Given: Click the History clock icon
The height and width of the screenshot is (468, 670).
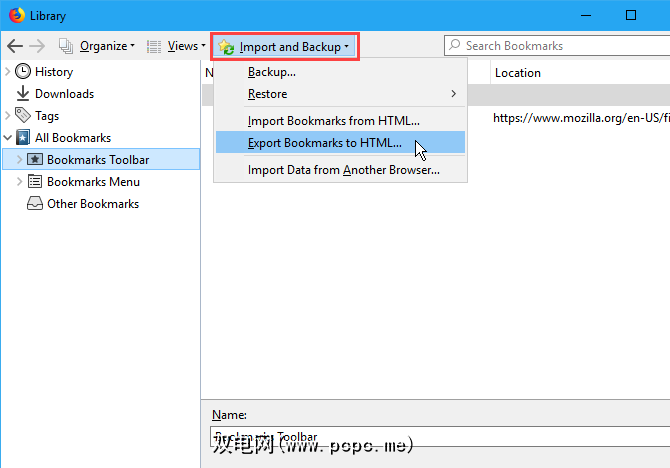Looking at the screenshot, I should coord(23,71).
